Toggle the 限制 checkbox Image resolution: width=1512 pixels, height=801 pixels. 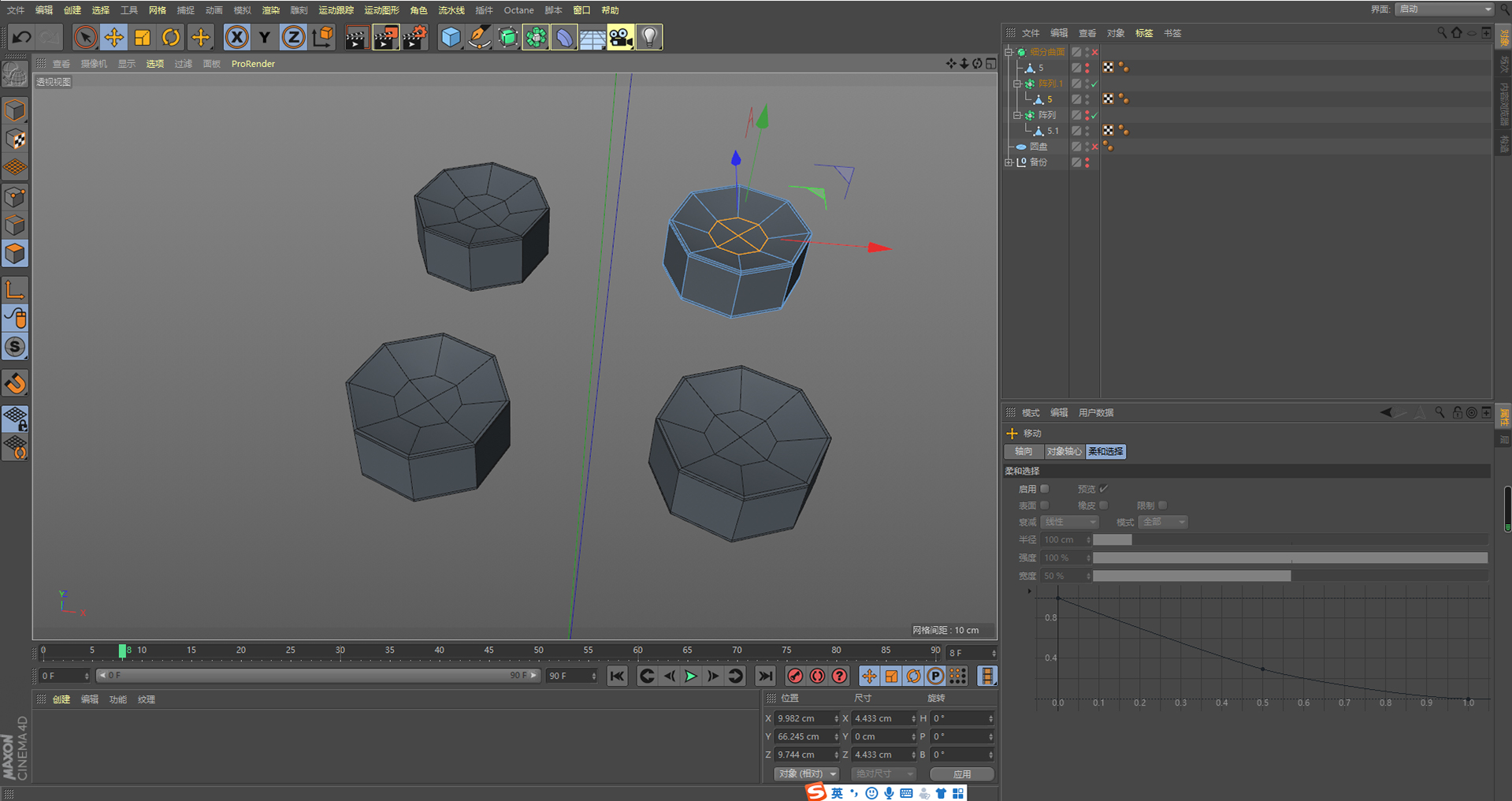(1162, 505)
